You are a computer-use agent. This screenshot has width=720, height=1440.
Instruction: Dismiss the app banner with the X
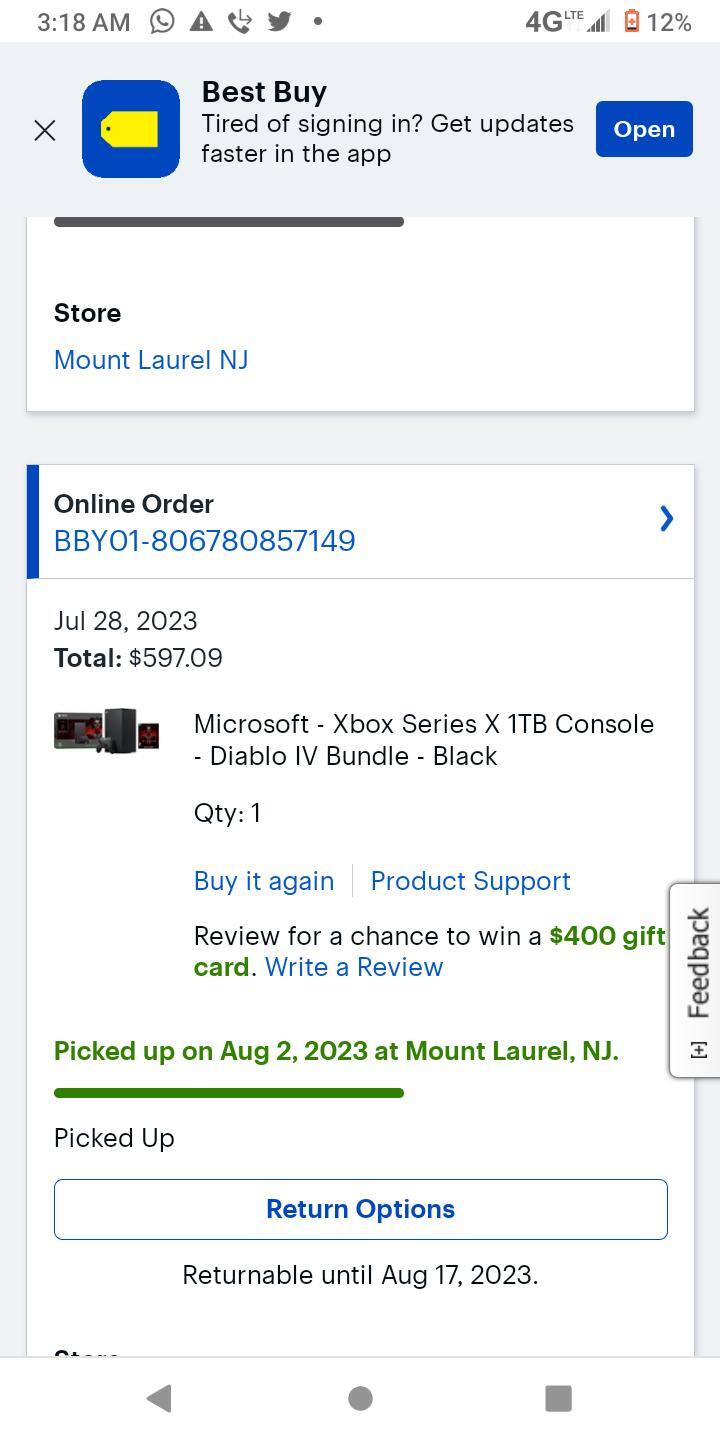45,130
